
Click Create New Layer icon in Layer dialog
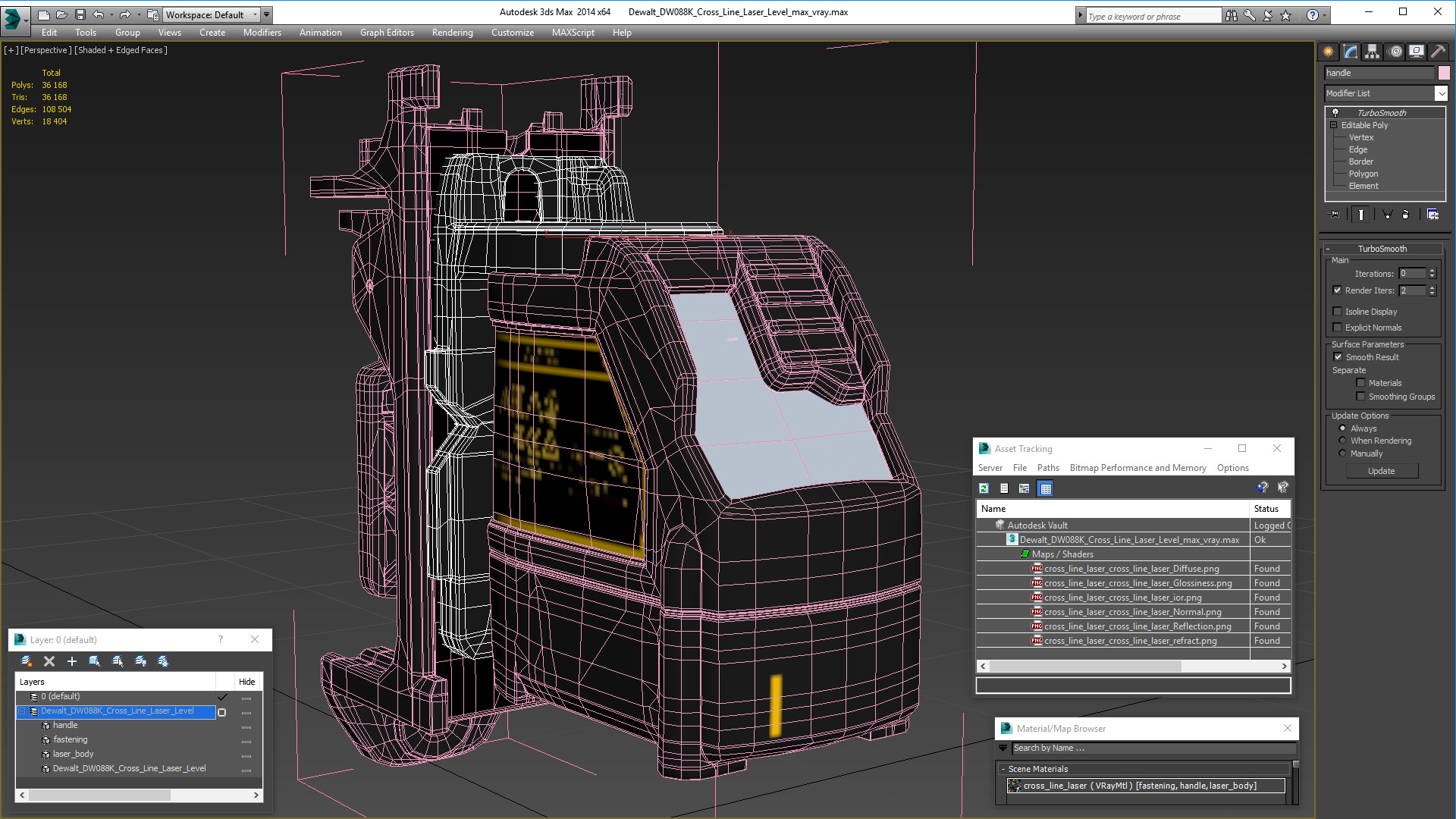pos(27,661)
